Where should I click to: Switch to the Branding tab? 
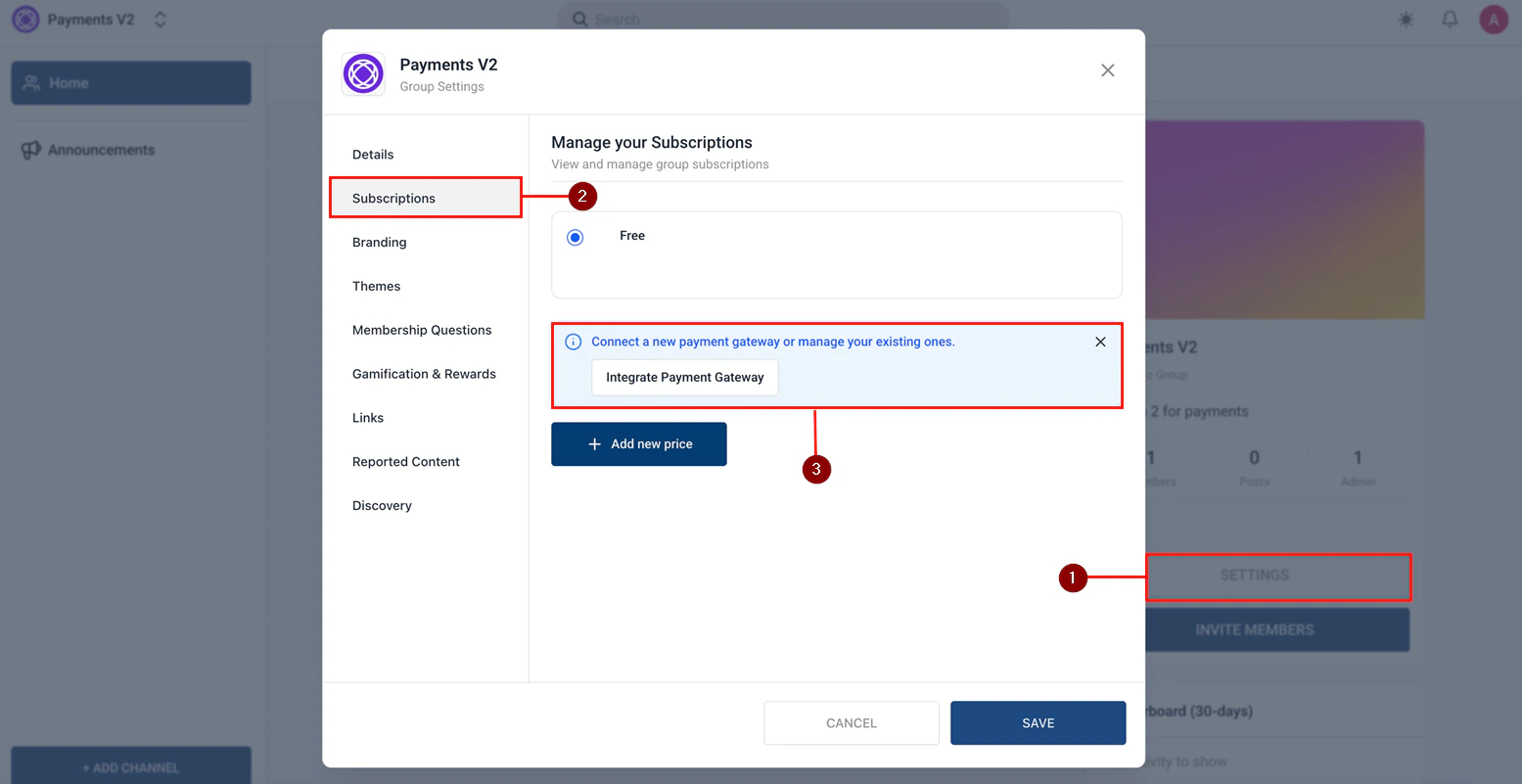point(379,242)
